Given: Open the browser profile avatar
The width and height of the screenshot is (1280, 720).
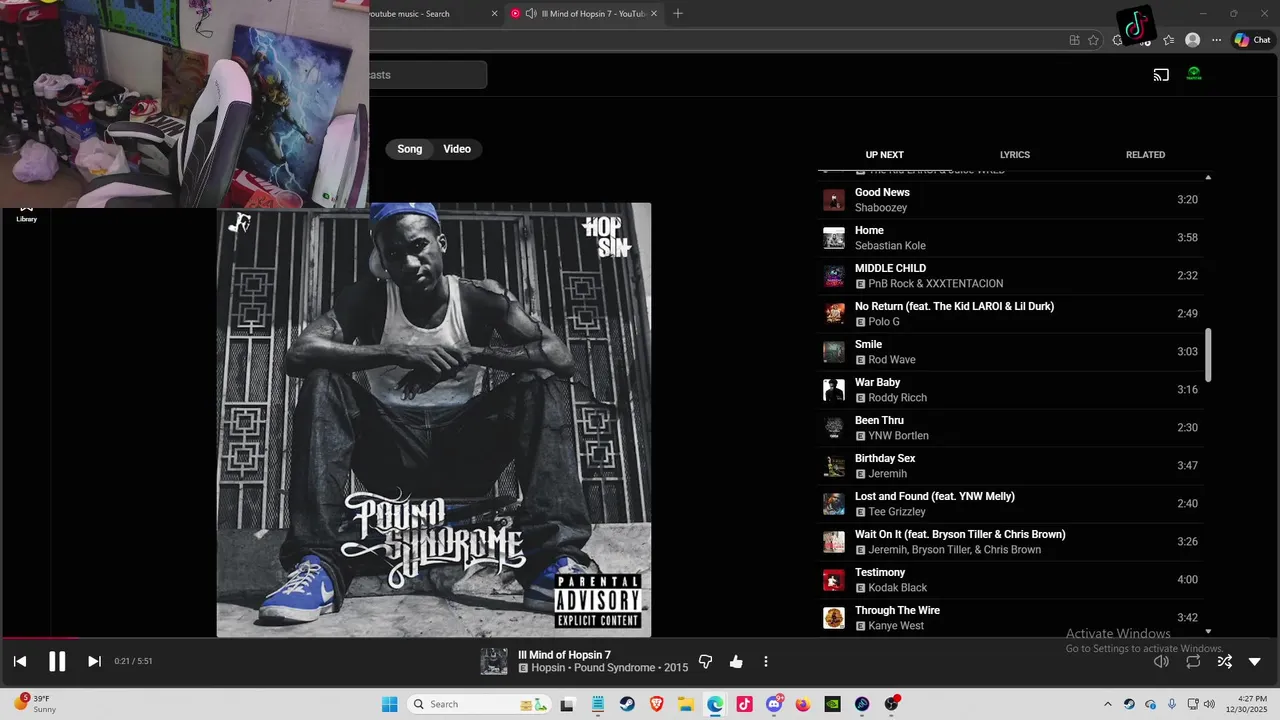Looking at the screenshot, I should coord(1192,40).
